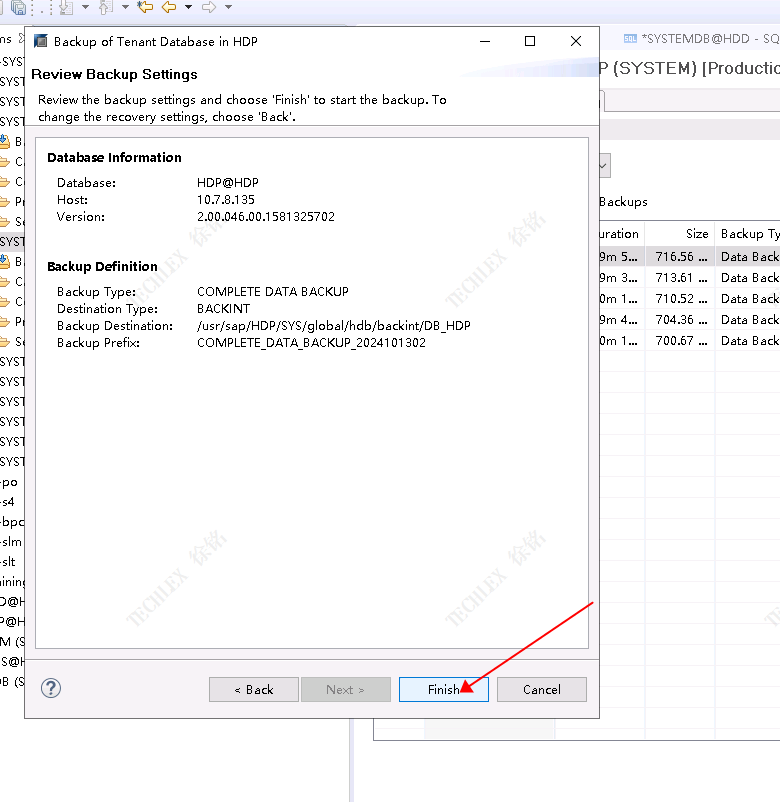Switch to the *SYSTEMDB@HDD SQL editor tab
Image resolution: width=780 pixels, height=802 pixels.
click(700, 38)
